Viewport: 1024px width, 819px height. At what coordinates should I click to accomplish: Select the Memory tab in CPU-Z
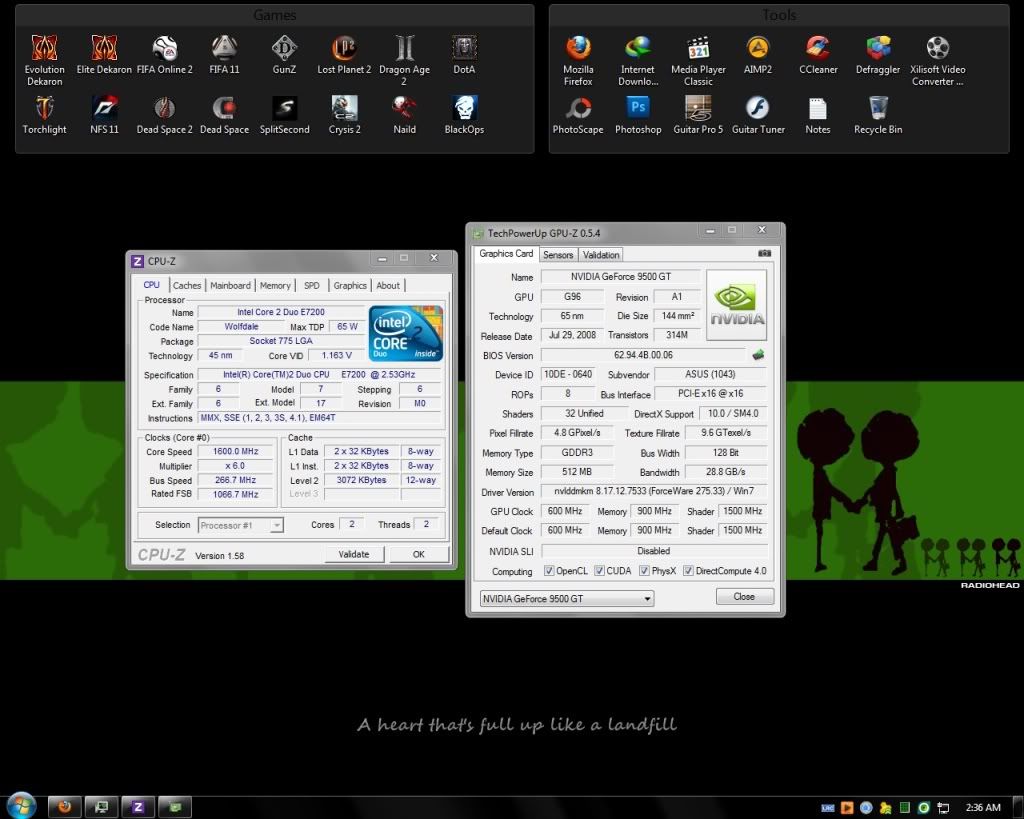tap(275, 285)
